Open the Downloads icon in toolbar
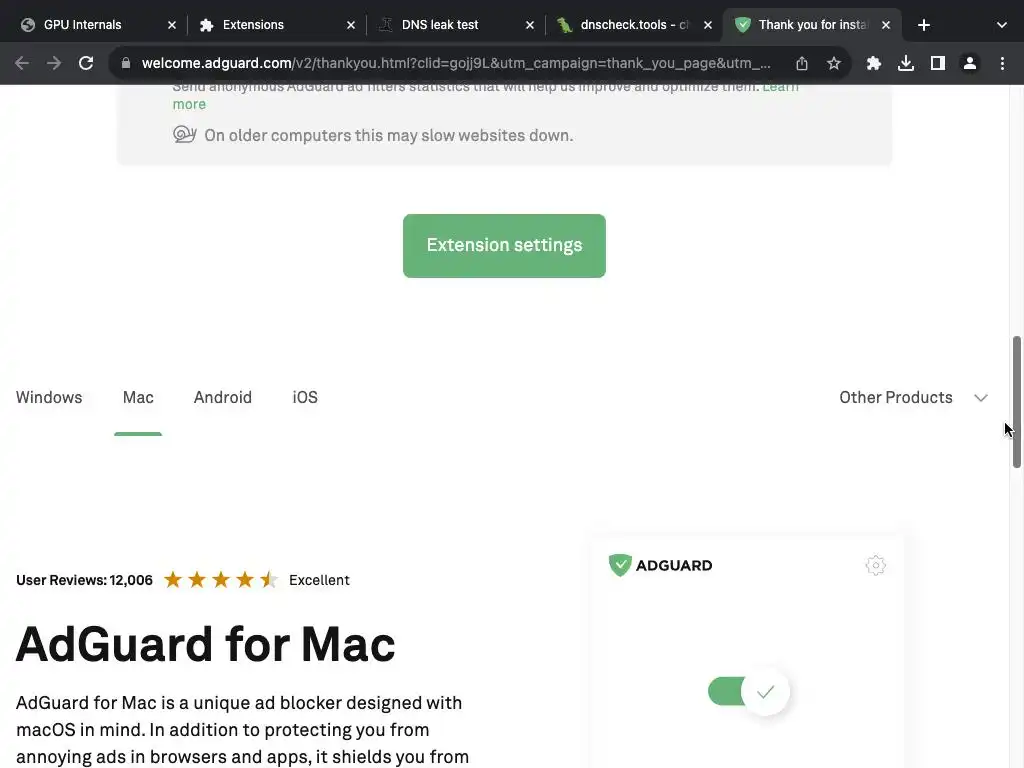1024x768 pixels. pyautogui.click(x=906, y=63)
